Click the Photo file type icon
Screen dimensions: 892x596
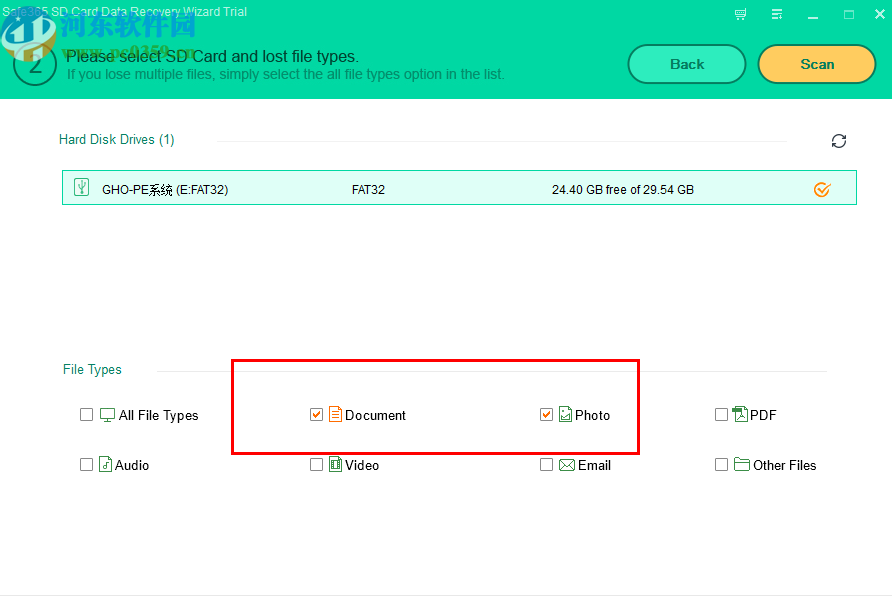(565, 414)
